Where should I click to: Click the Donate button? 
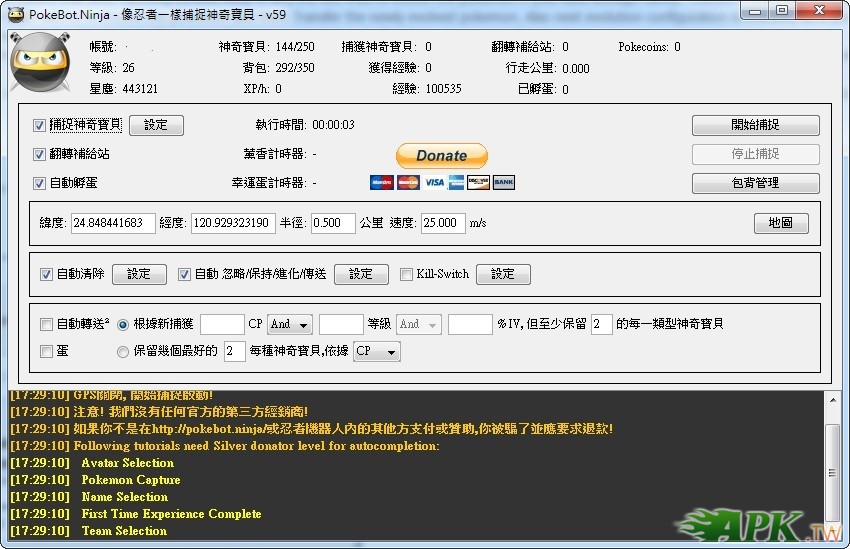442,156
